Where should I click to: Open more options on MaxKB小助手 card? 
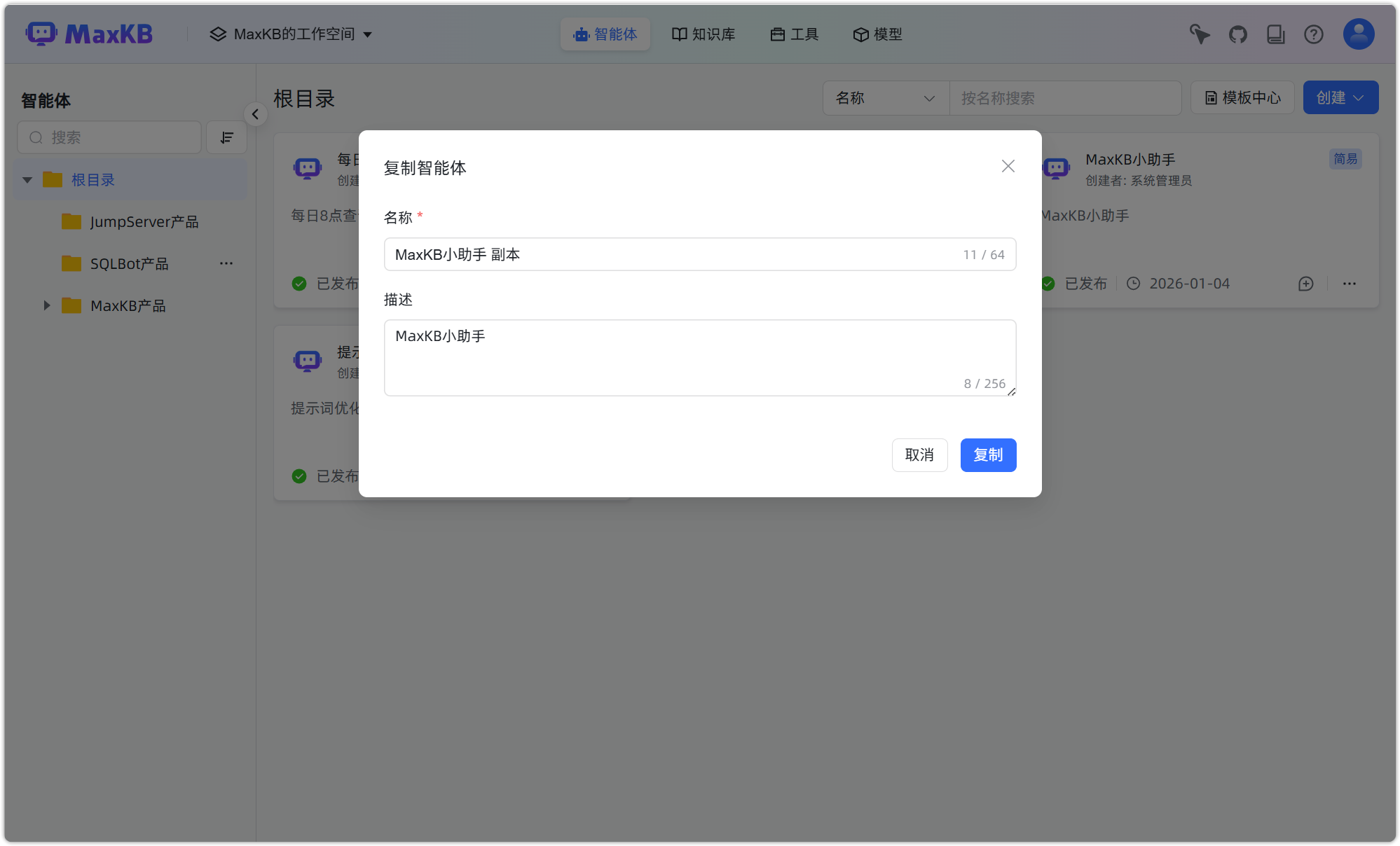click(x=1350, y=284)
